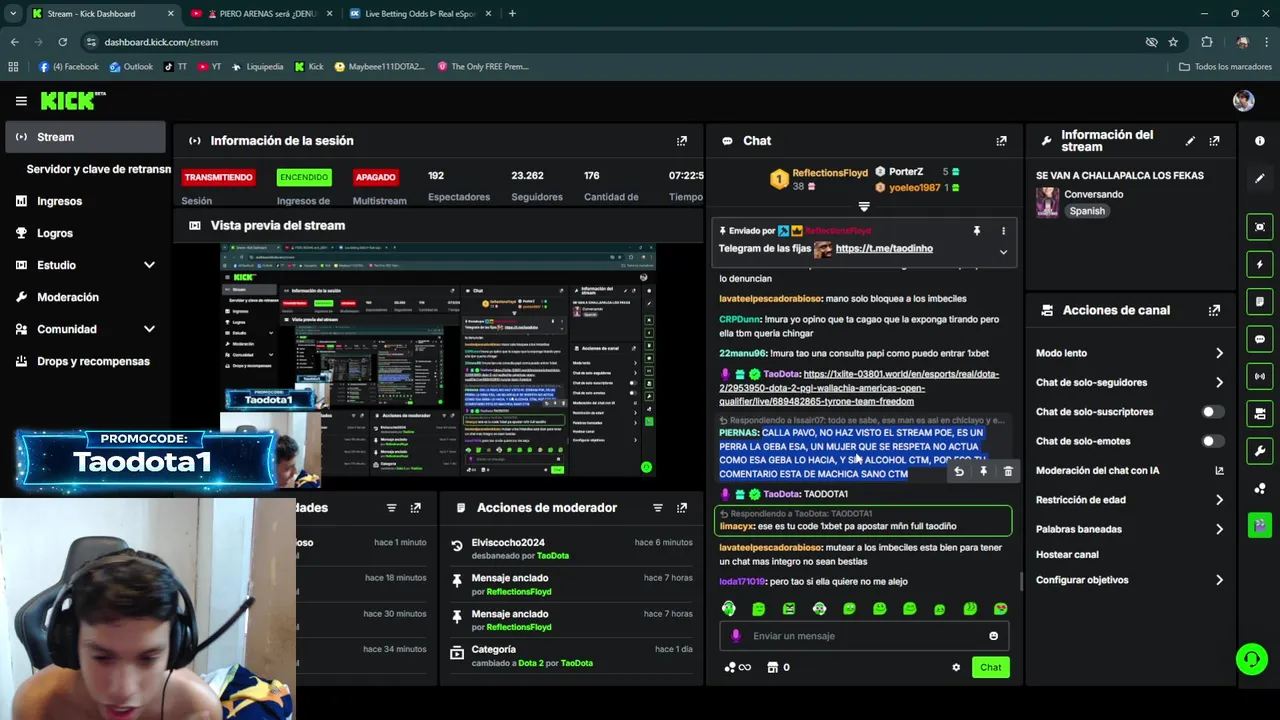
Task: Open the 1xlite esports link from TaoDota
Action: (x=859, y=388)
